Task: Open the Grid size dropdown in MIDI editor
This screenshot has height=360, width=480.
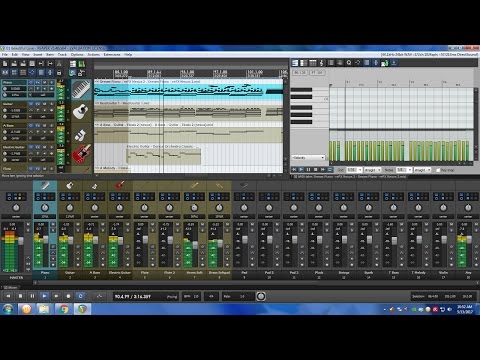Action: pyautogui.click(x=354, y=170)
